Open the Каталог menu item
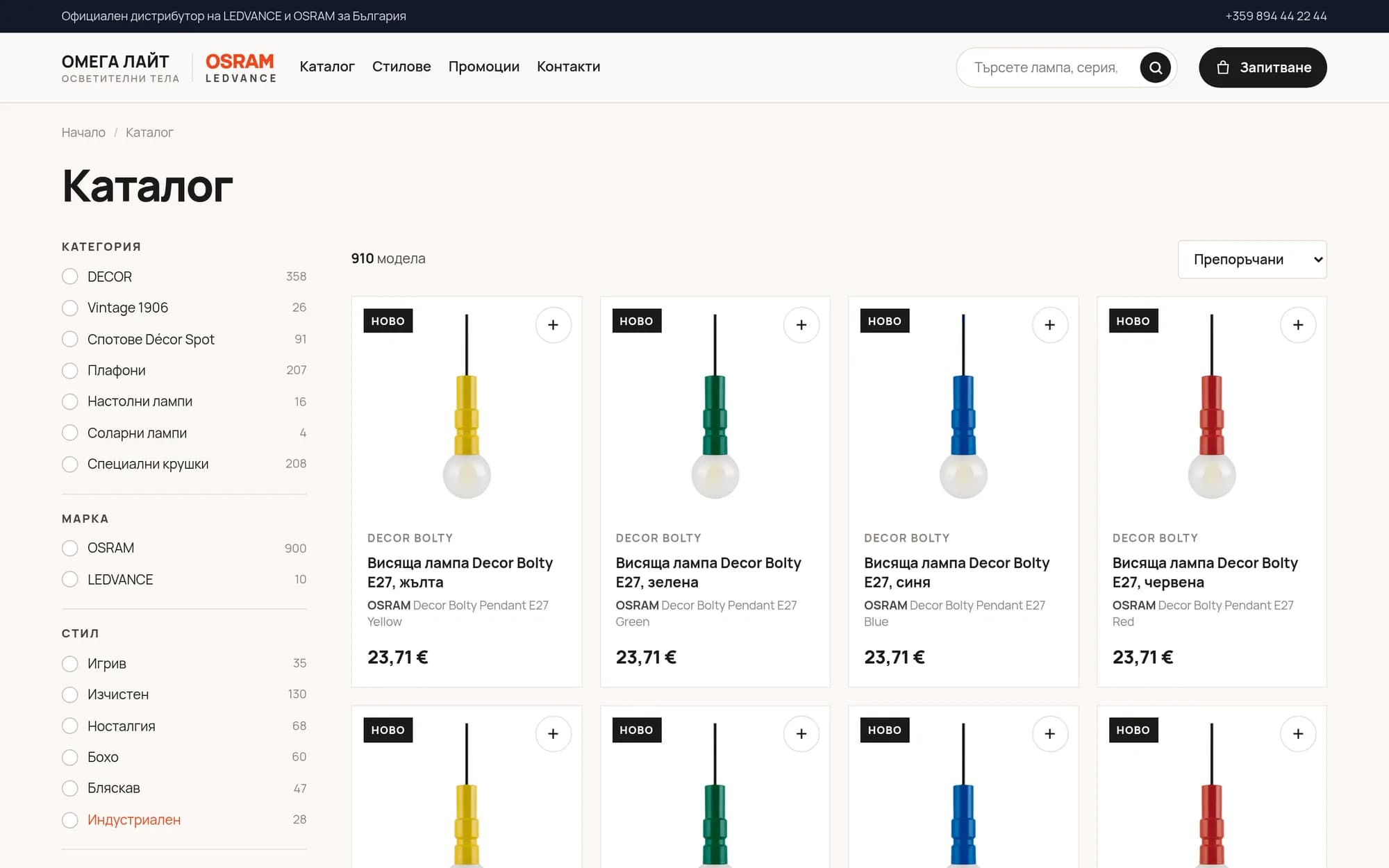The width and height of the screenshot is (1389, 868). 327,67
